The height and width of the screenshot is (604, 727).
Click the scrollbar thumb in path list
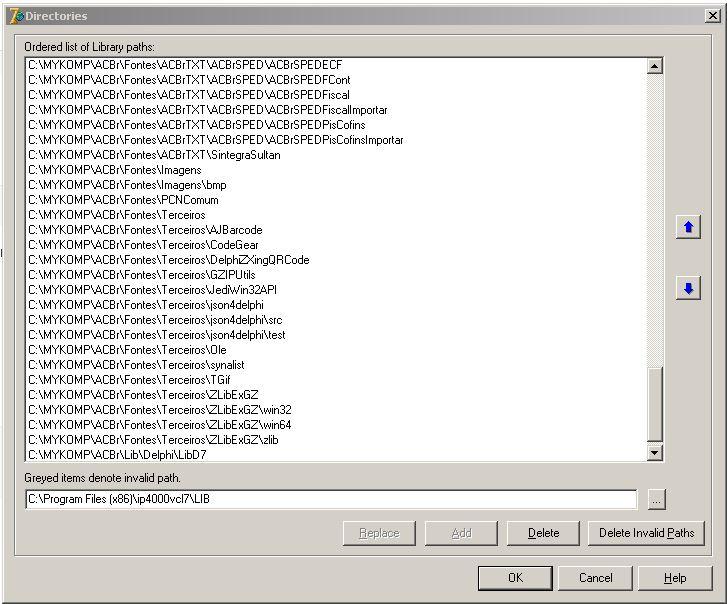click(x=654, y=404)
